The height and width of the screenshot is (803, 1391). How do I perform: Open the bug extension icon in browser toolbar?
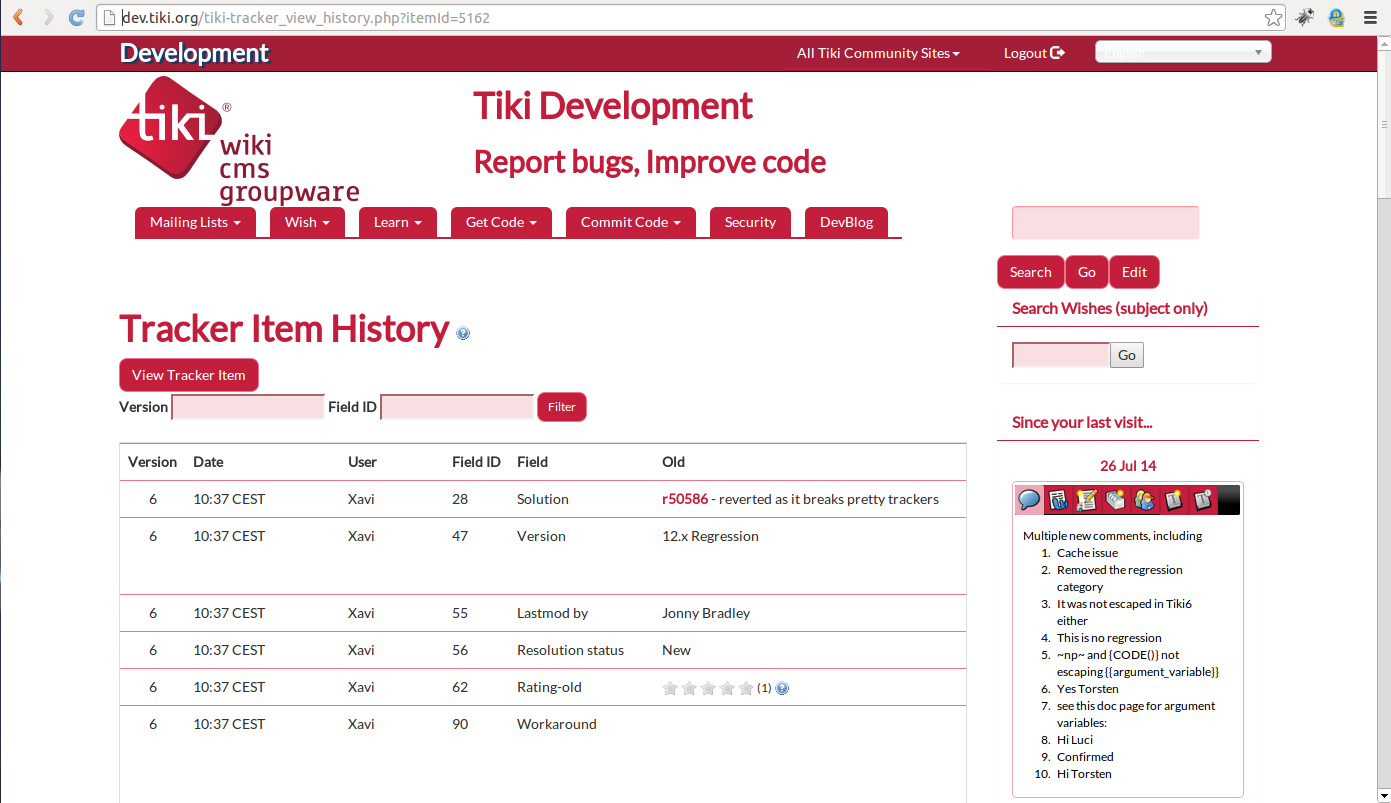1305,17
